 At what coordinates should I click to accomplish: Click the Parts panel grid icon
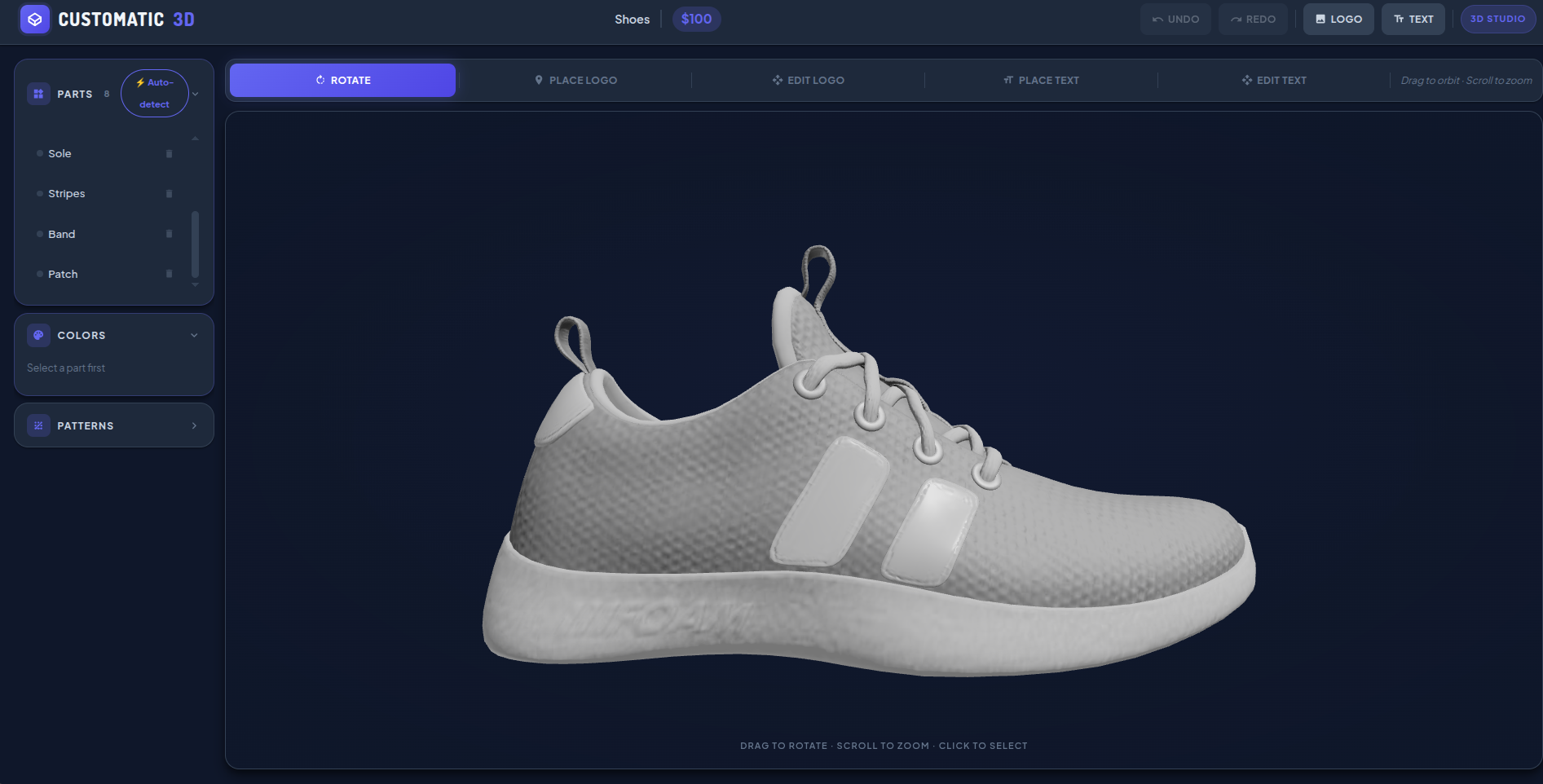coord(38,94)
